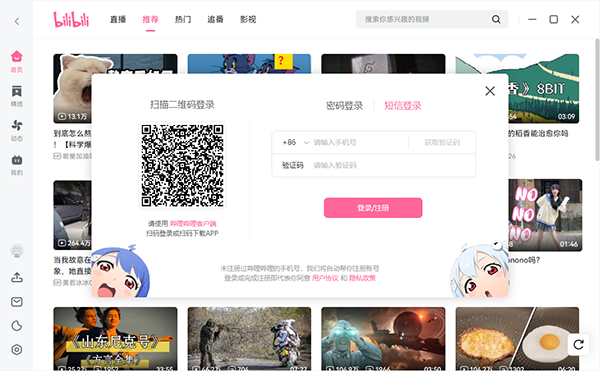The height and width of the screenshot is (371, 600).
Task: Open the NO NO NO dance thumbnail
Action: pyautogui.click(x=545, y=215)
